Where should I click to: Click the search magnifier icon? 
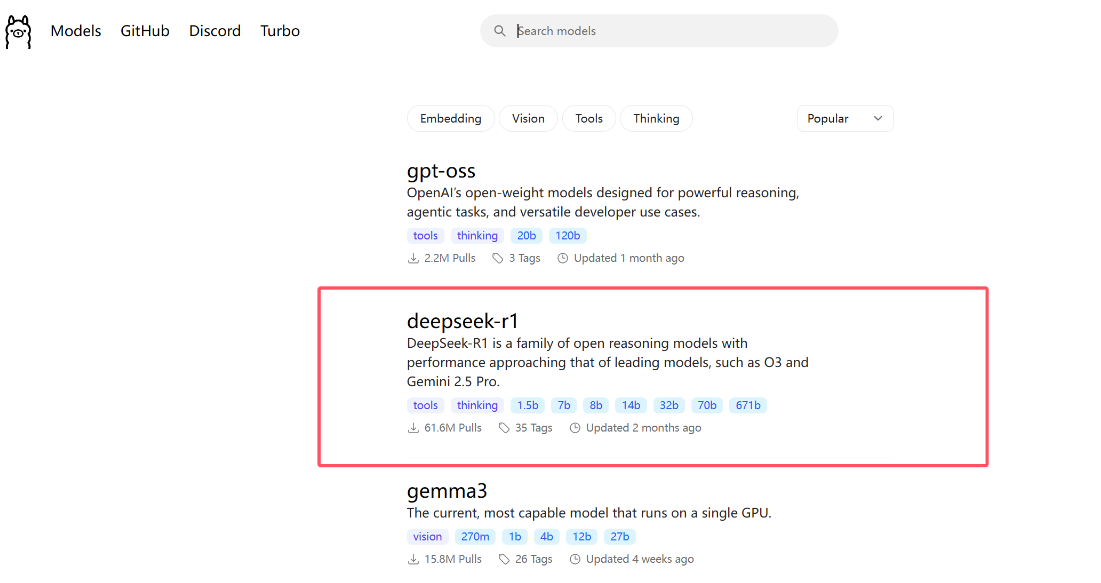tap(500, 31)
